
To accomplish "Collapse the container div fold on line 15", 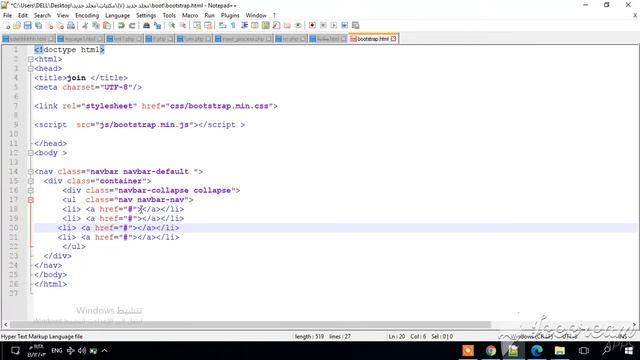I will point(31,181).
